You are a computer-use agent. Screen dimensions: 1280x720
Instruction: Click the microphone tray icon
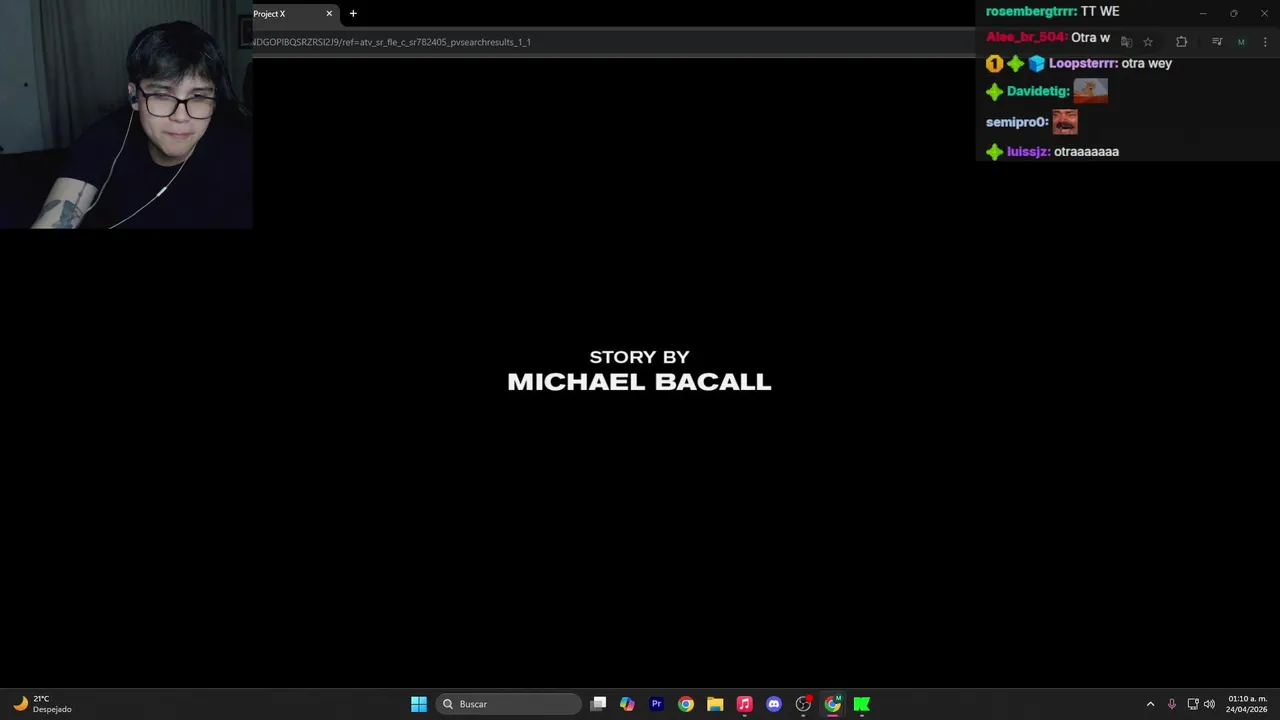click(1172, 704)
